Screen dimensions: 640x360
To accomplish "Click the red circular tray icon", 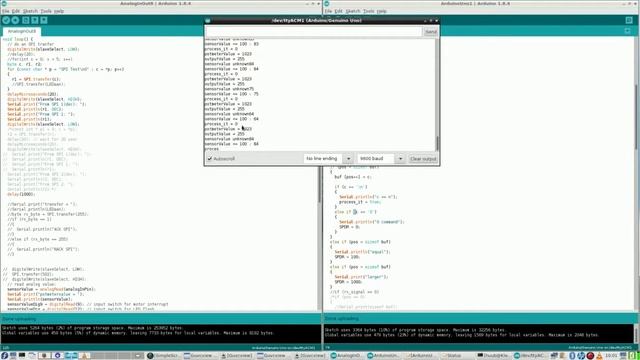I will [590, 356].
